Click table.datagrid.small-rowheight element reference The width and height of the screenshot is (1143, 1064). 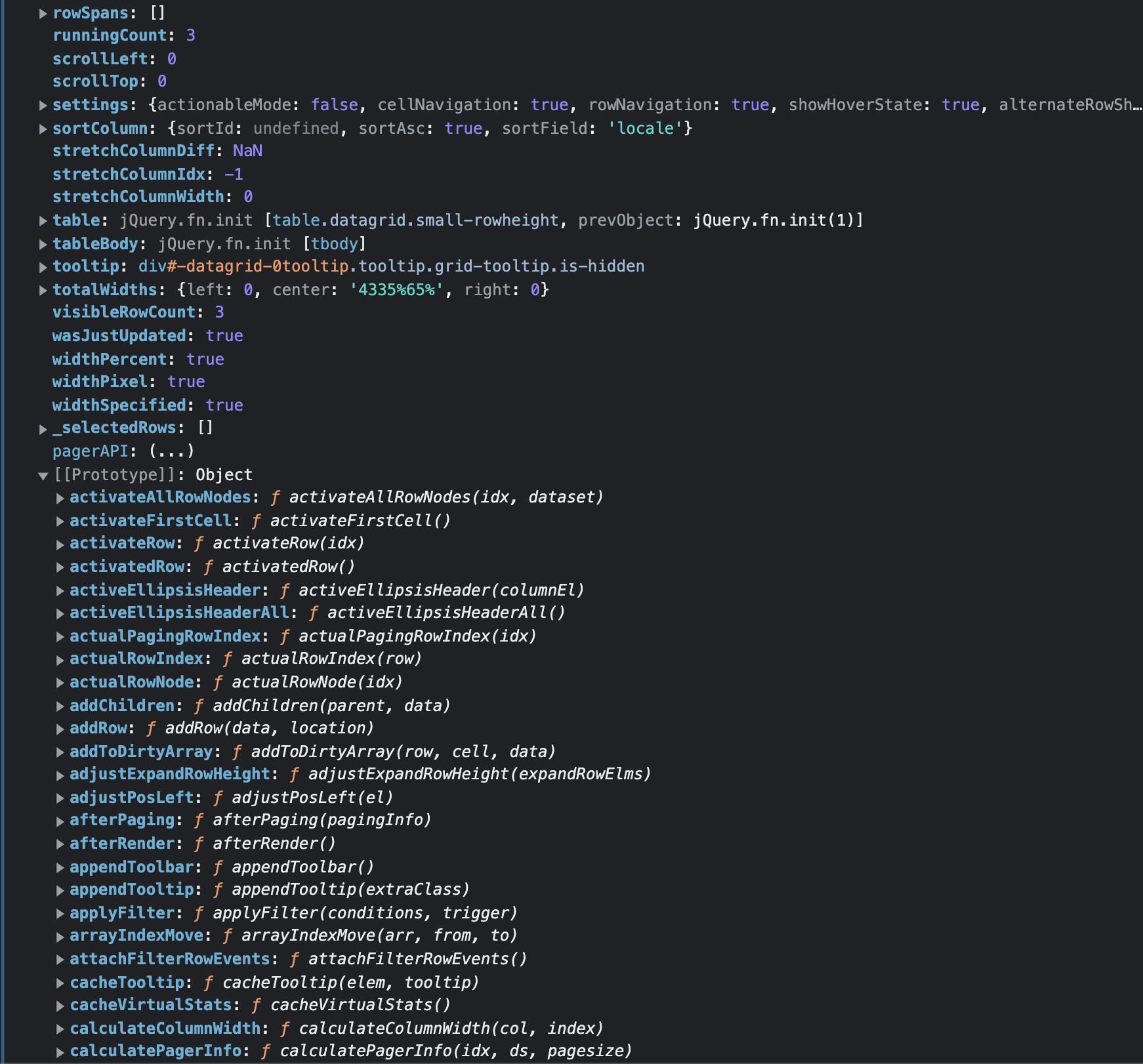click(x=415, y=220)
